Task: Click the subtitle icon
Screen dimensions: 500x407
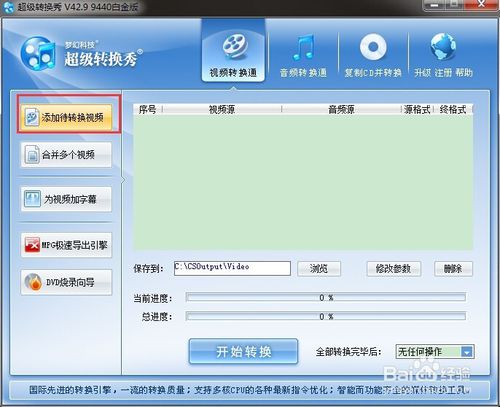Action: 32,199
